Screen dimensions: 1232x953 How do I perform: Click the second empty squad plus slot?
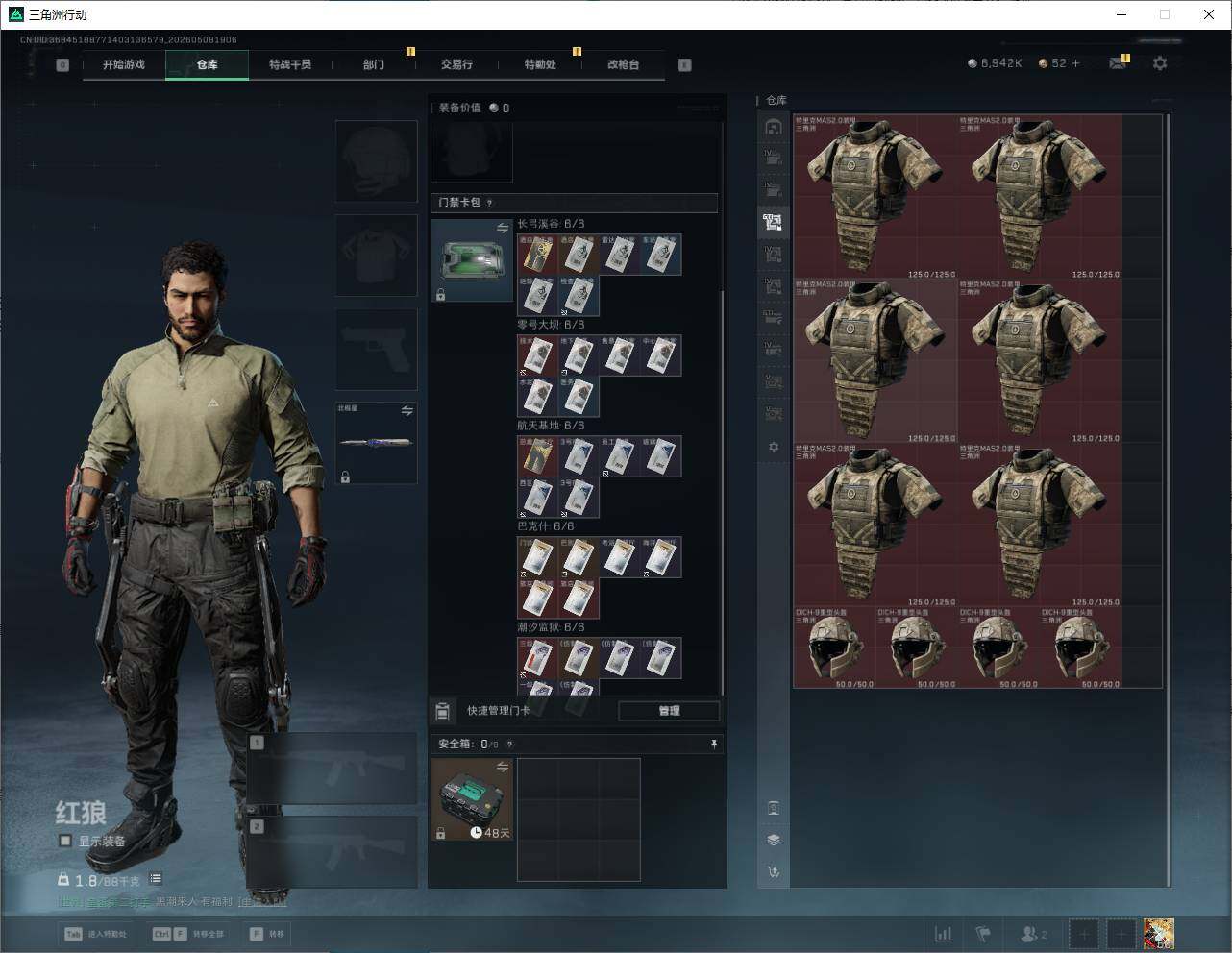[1121, 934]
